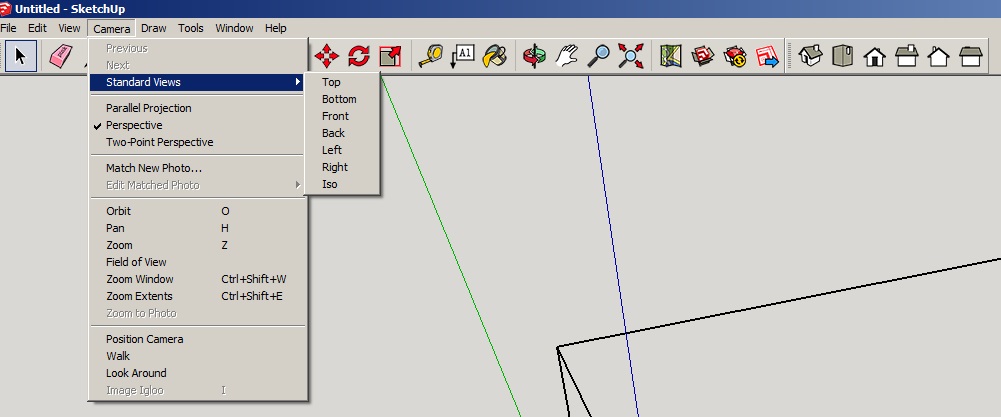Viewport: 1001px width, 417px height.
Task: Expand the Standard Views submenu arrow
Action: 297,82
